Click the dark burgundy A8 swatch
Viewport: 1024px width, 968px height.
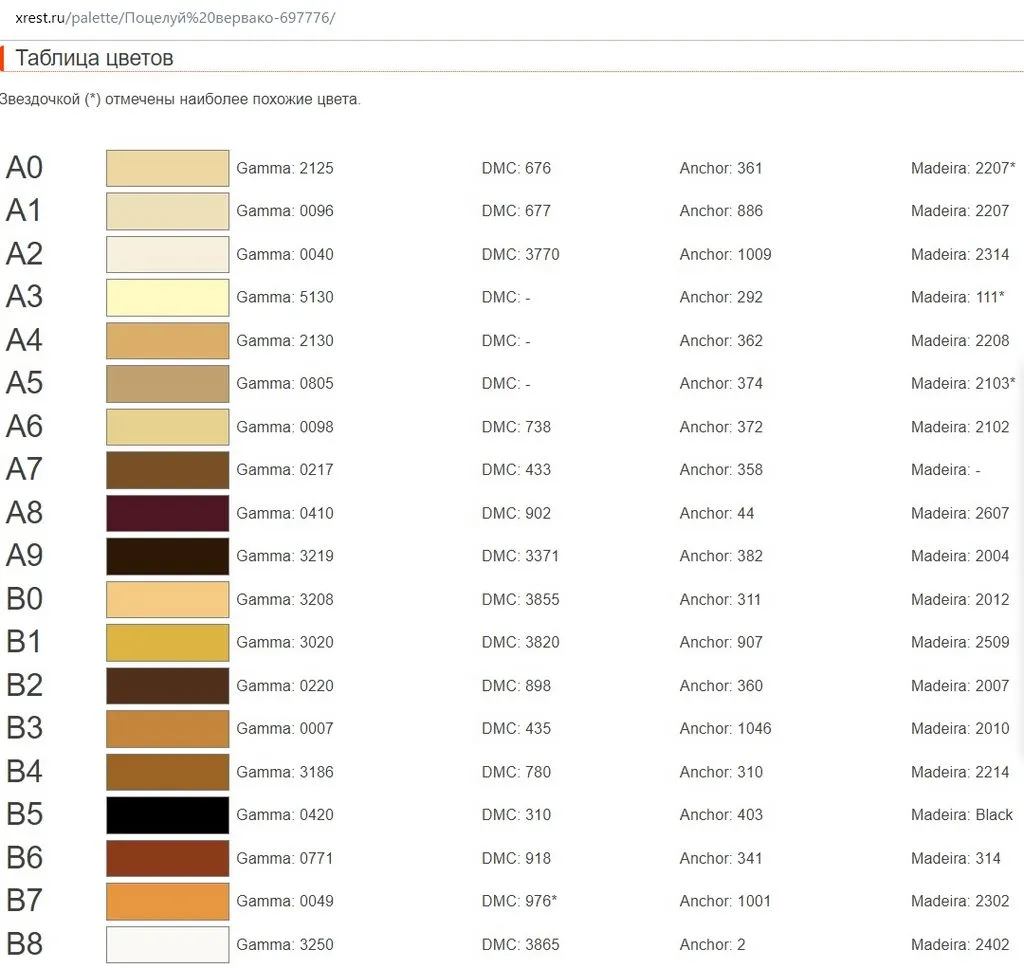[167, 513]
